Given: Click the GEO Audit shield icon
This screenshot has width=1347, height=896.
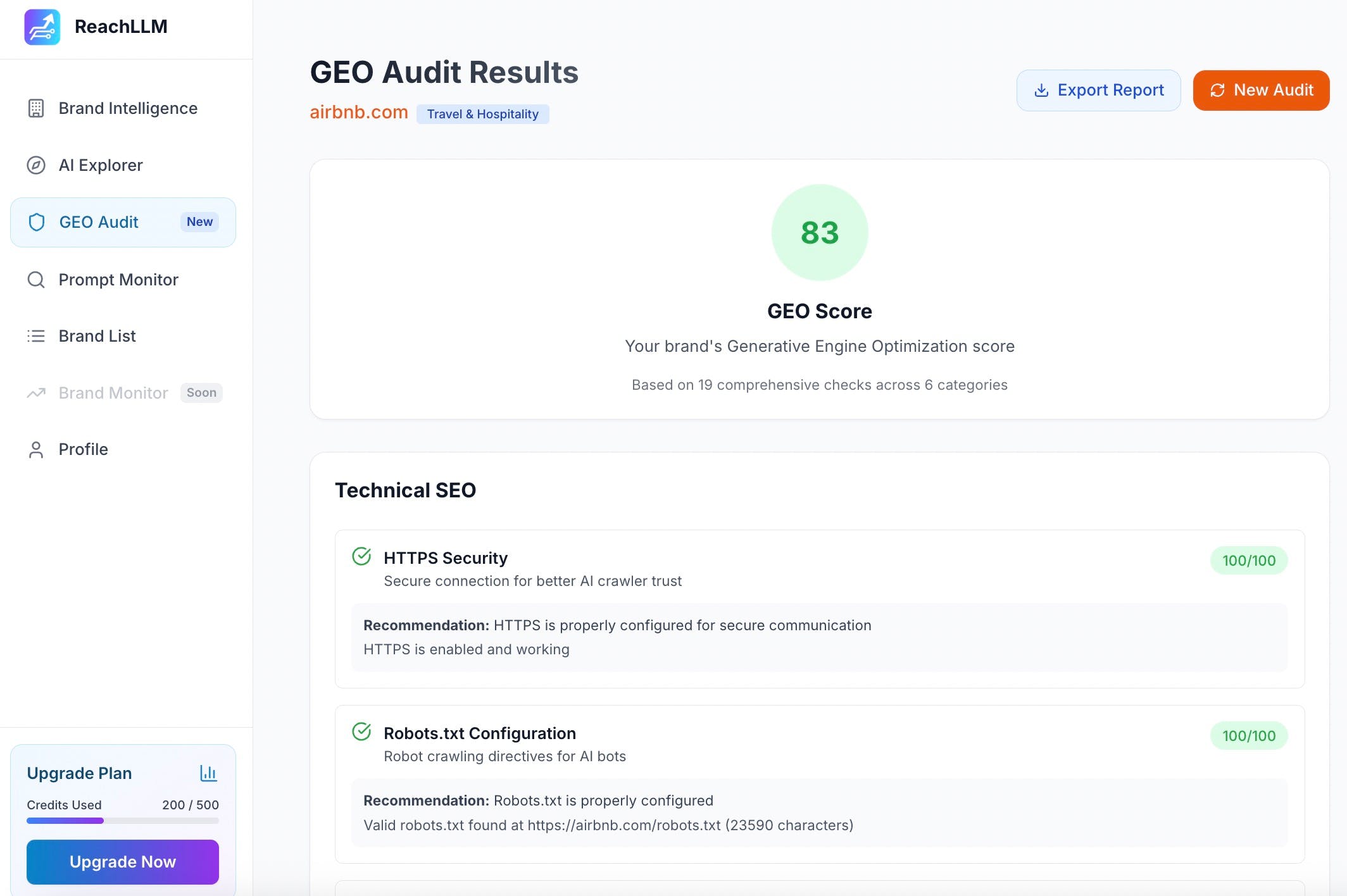Looking at the screenshot, I should 37,222.
